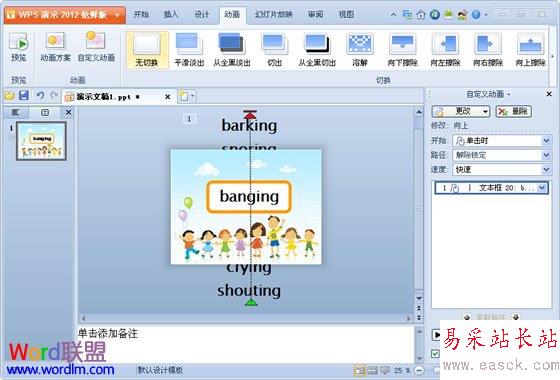Apply the 向右擦除 wipe right transition
Viewport: 560px width, 380px height.
tap(488, 50)
